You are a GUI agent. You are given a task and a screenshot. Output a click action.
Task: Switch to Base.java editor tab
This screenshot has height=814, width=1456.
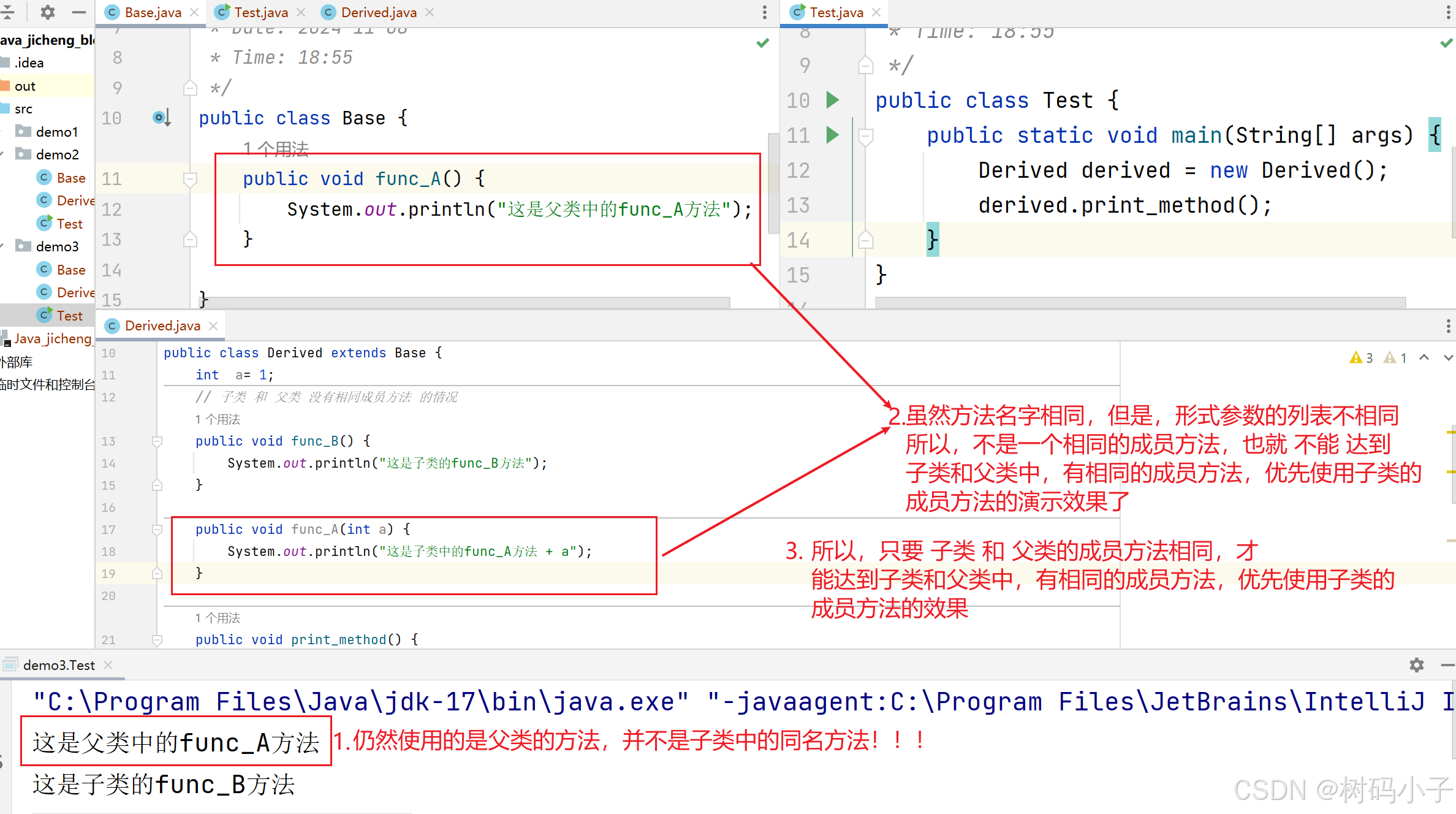153,12
